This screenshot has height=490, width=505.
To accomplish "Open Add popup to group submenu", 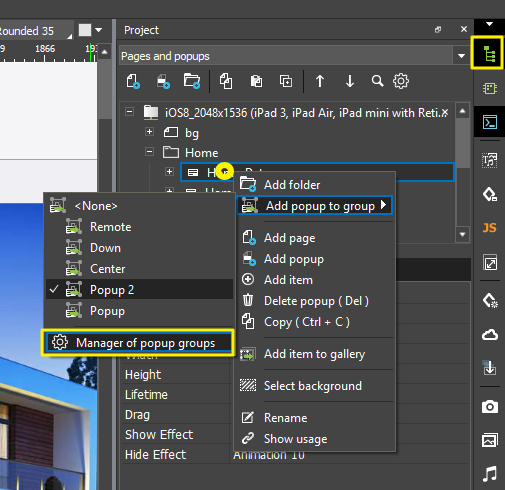I will point(315,205).
